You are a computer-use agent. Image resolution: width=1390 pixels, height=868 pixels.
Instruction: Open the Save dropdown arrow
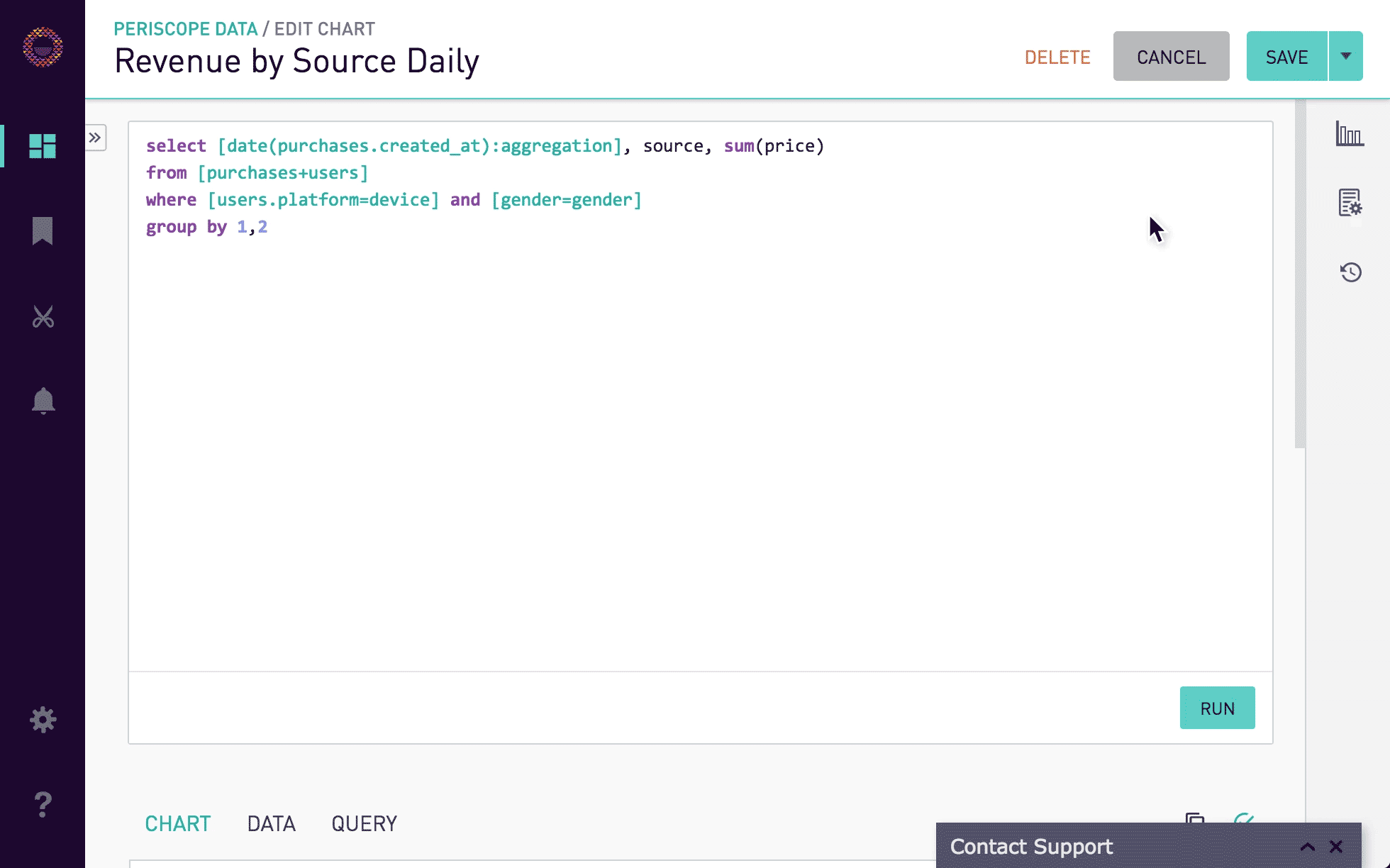click(x=1346, y=56)
